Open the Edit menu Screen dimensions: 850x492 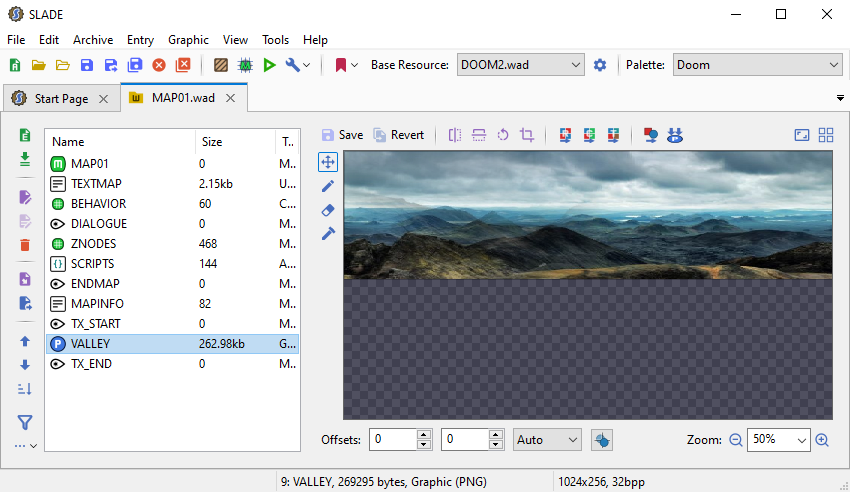coord(49,40)
